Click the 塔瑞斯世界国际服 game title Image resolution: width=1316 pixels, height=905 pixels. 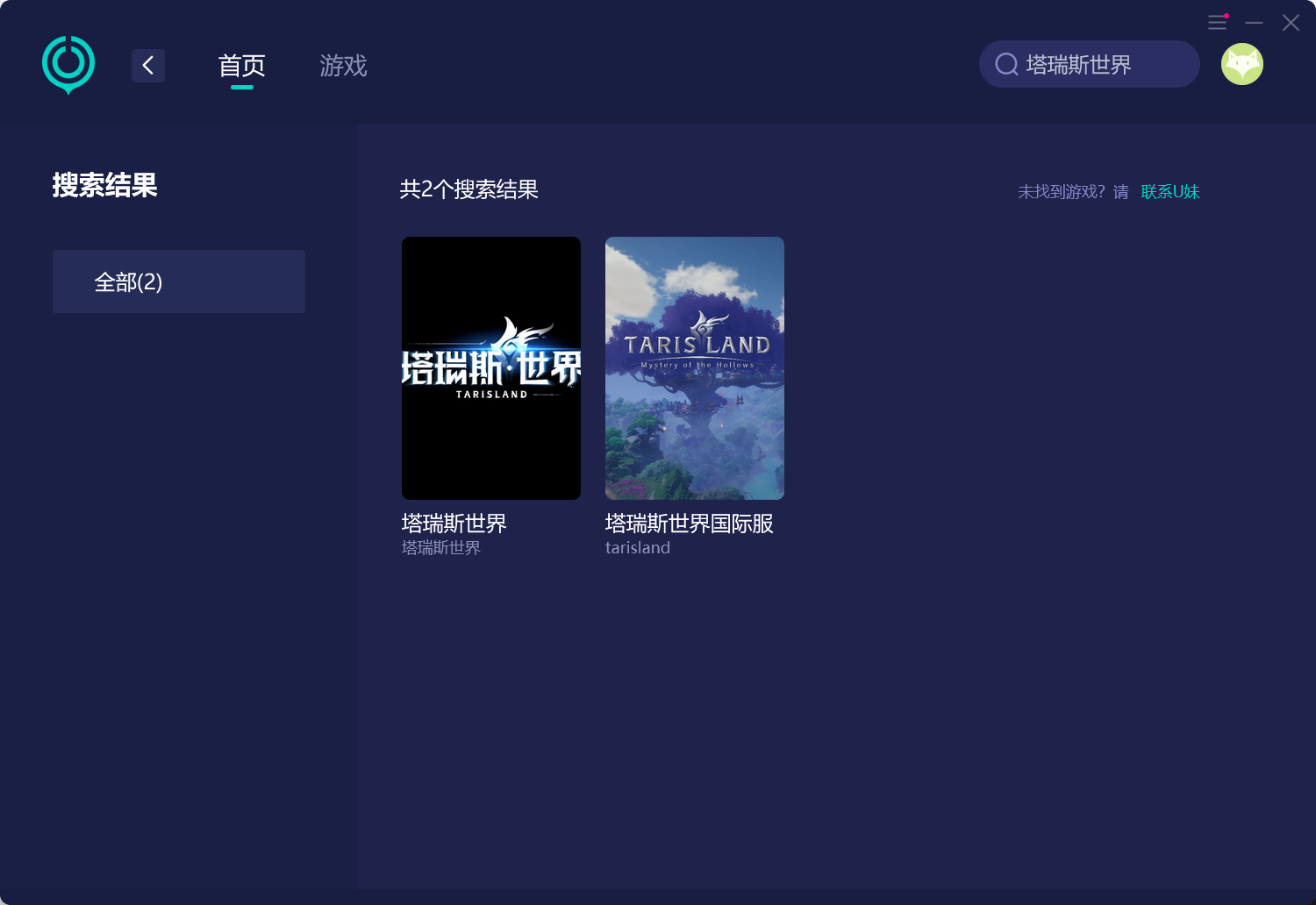[x=690, y=524]
